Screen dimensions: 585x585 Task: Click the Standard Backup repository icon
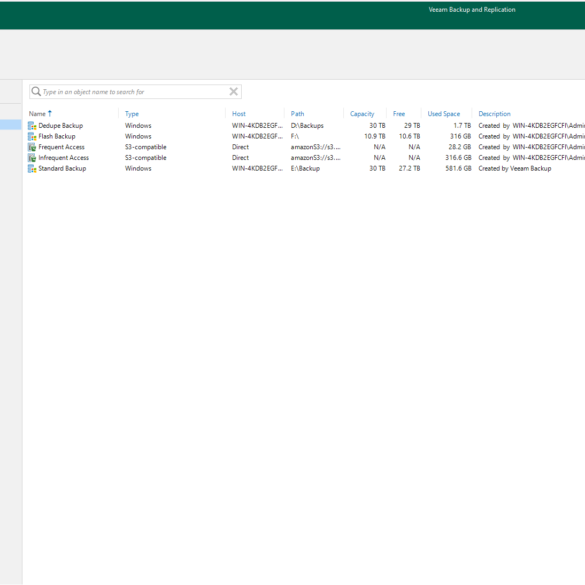click(x=32, y=169)
